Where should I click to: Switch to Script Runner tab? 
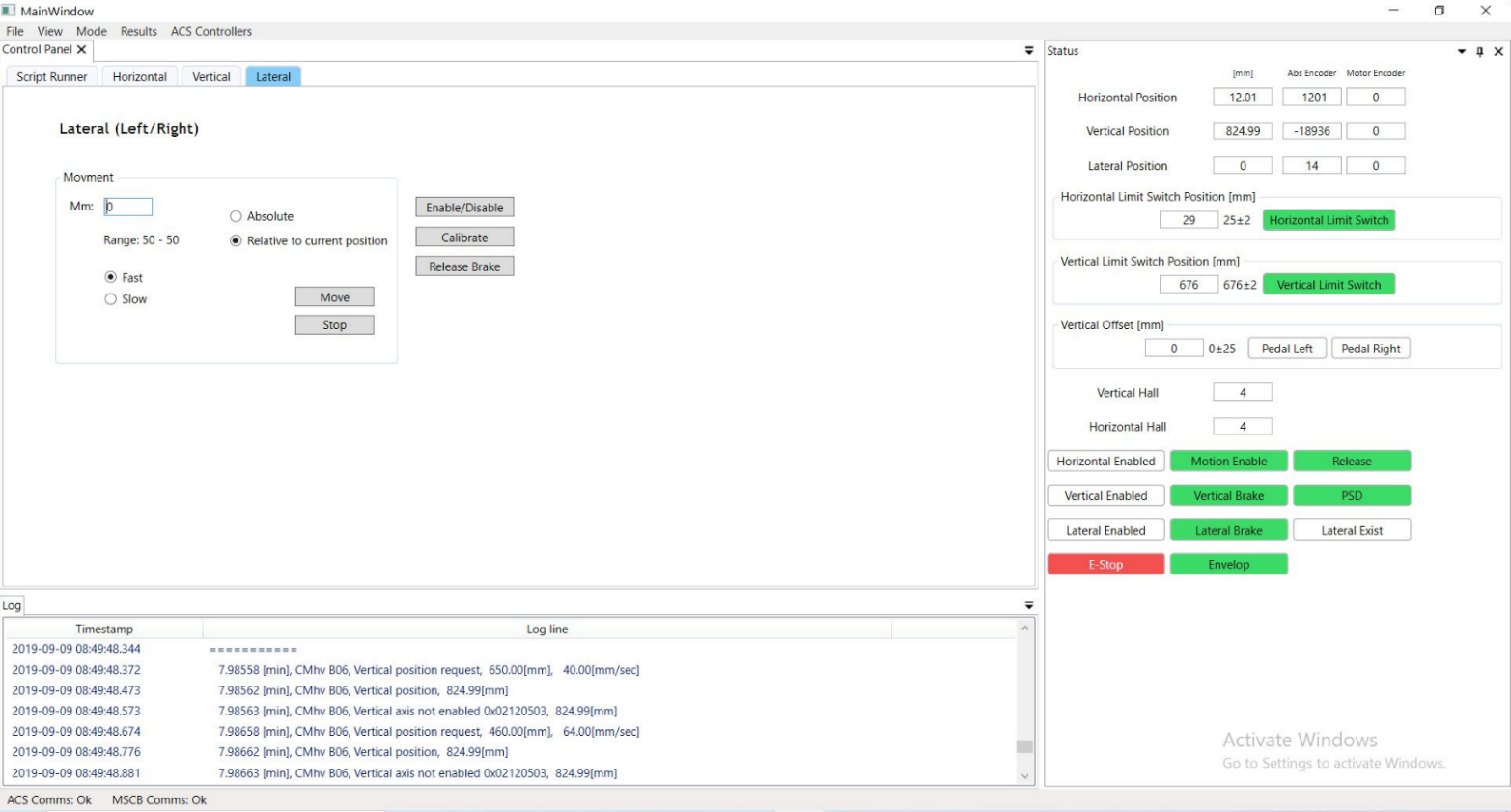pos(52,77)
